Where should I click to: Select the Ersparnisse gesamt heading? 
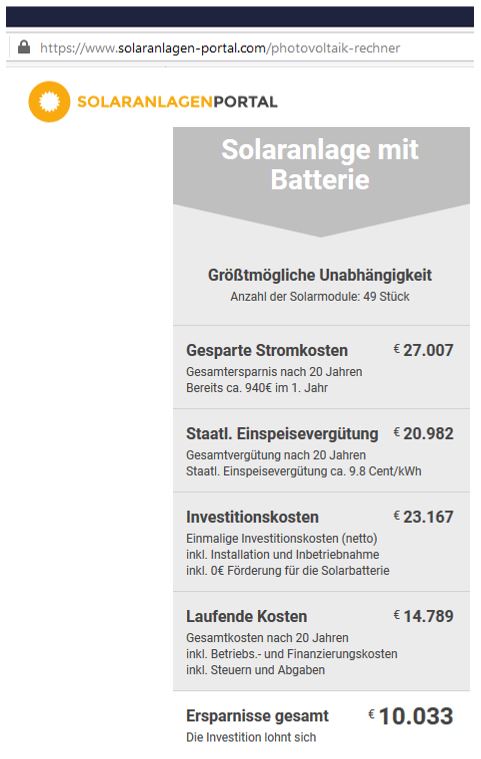pos(257,716)
